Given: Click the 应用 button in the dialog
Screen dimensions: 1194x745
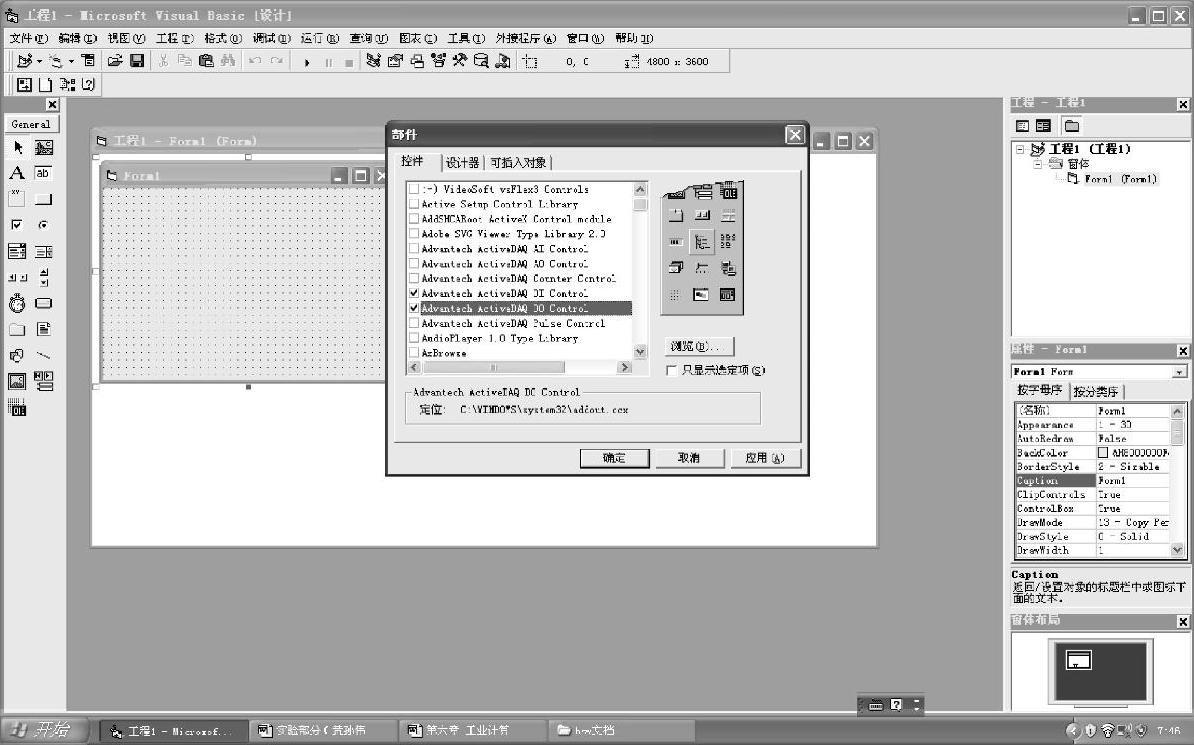Looking at the screenshot, I should tap(765, 458).
